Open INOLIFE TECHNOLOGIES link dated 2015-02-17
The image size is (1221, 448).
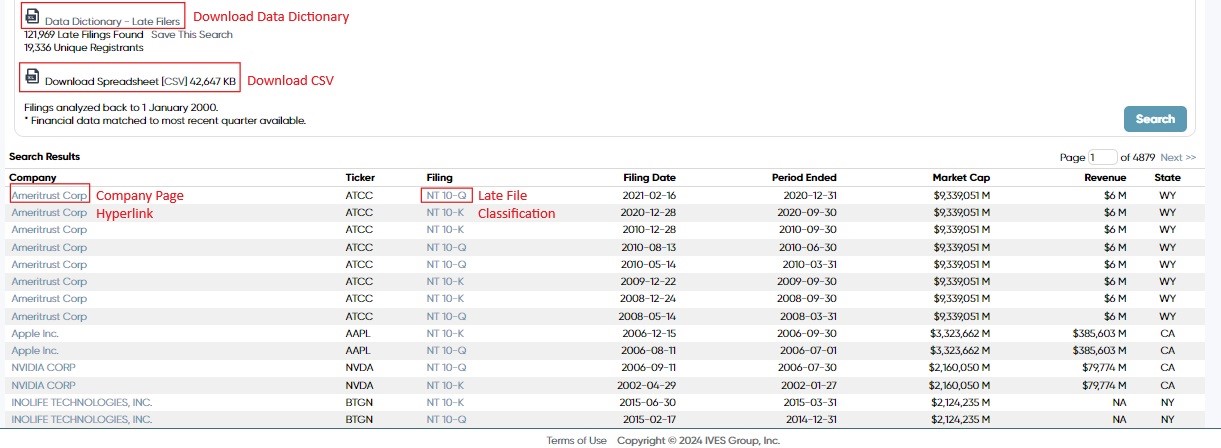82,419
